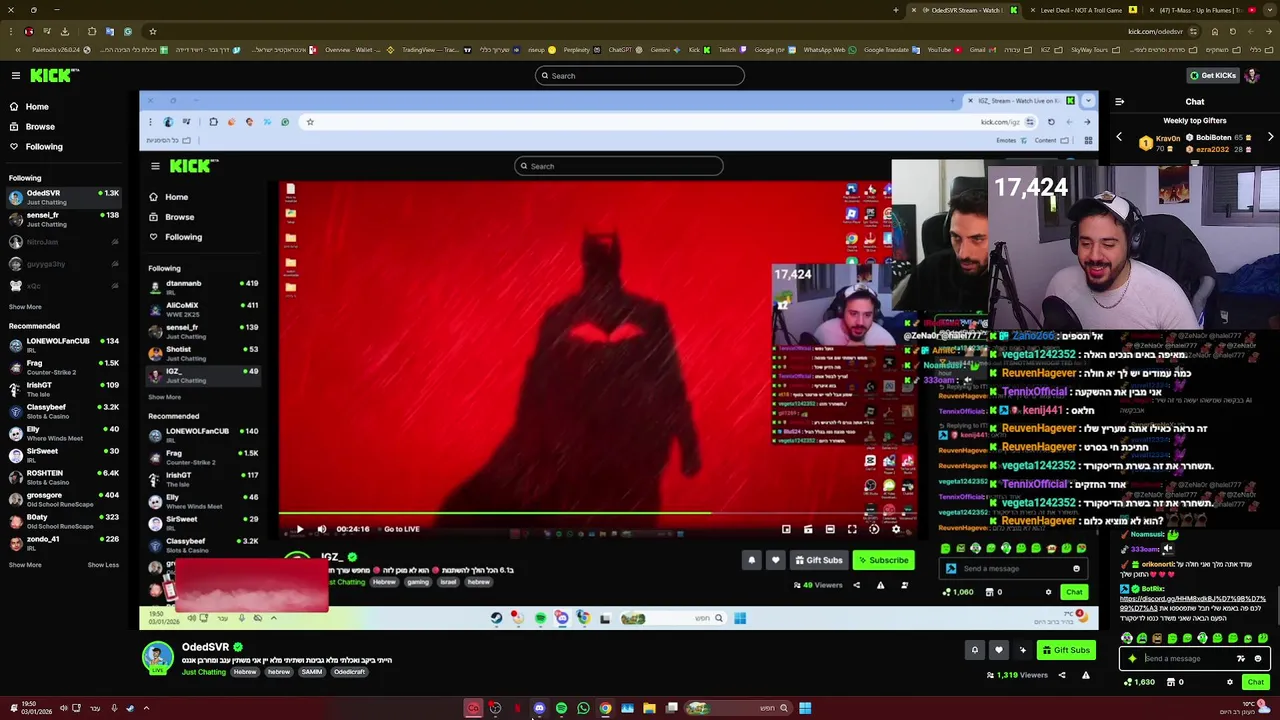Click Odedicraft tag under stream title
Screen dimensions: 1280x720
coord(349,672)
